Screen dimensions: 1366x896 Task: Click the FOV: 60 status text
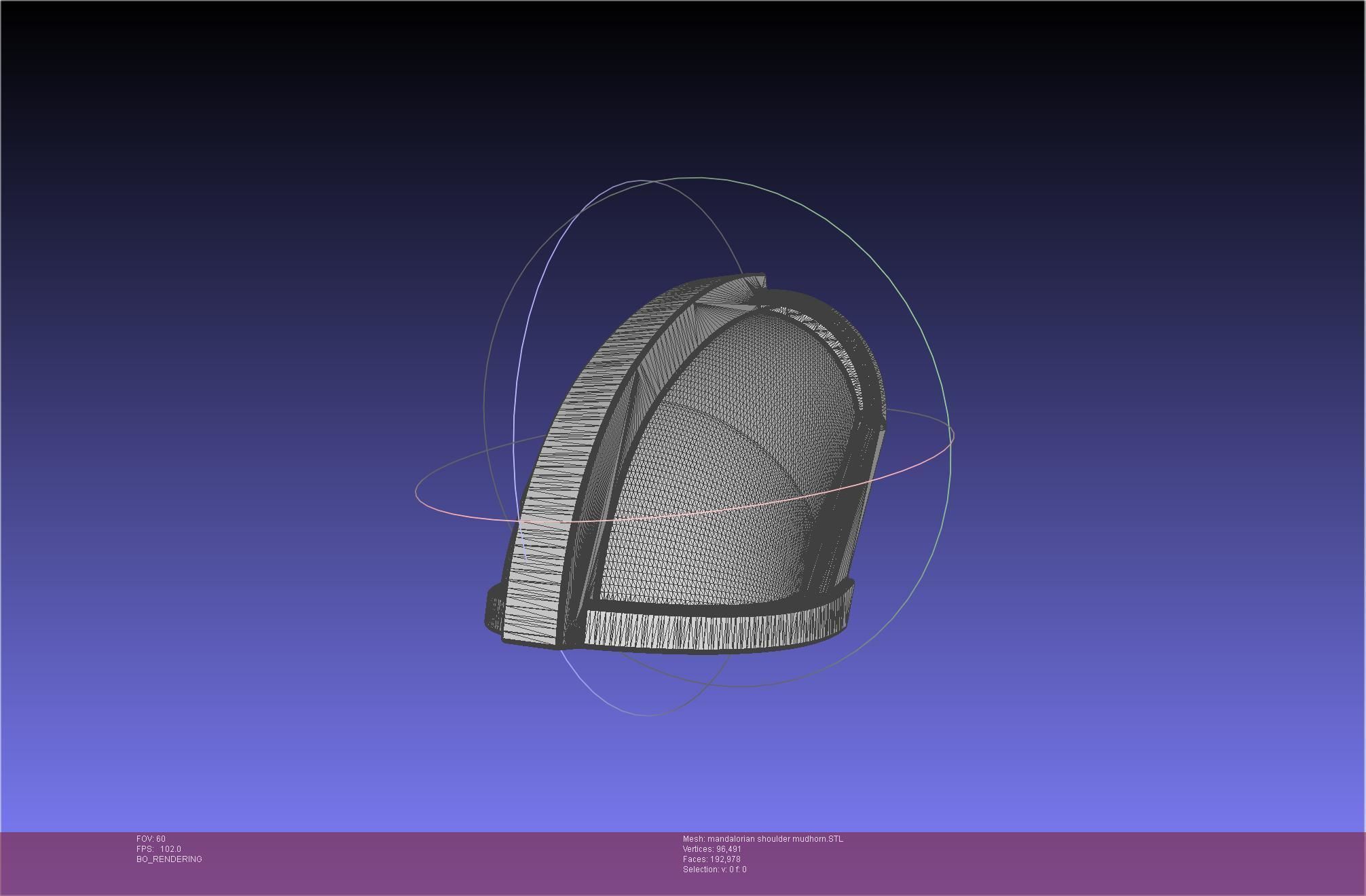(x=151, y=839)
